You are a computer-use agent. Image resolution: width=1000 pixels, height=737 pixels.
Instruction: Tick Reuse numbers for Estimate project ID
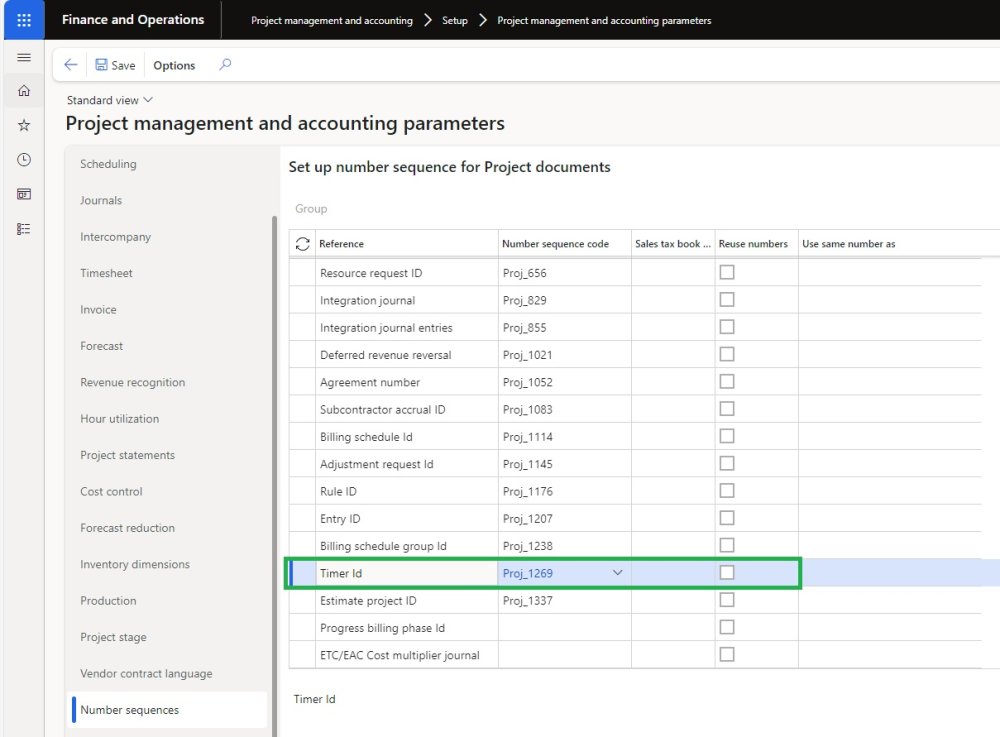point(727,600)
